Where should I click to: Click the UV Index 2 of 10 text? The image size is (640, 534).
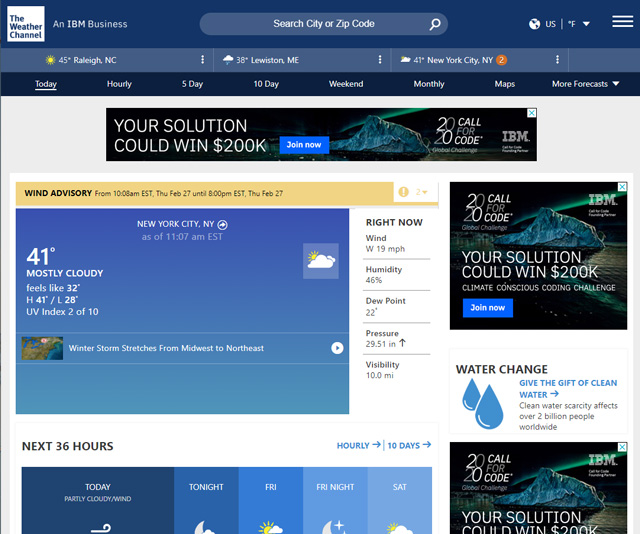pos(62,312)
